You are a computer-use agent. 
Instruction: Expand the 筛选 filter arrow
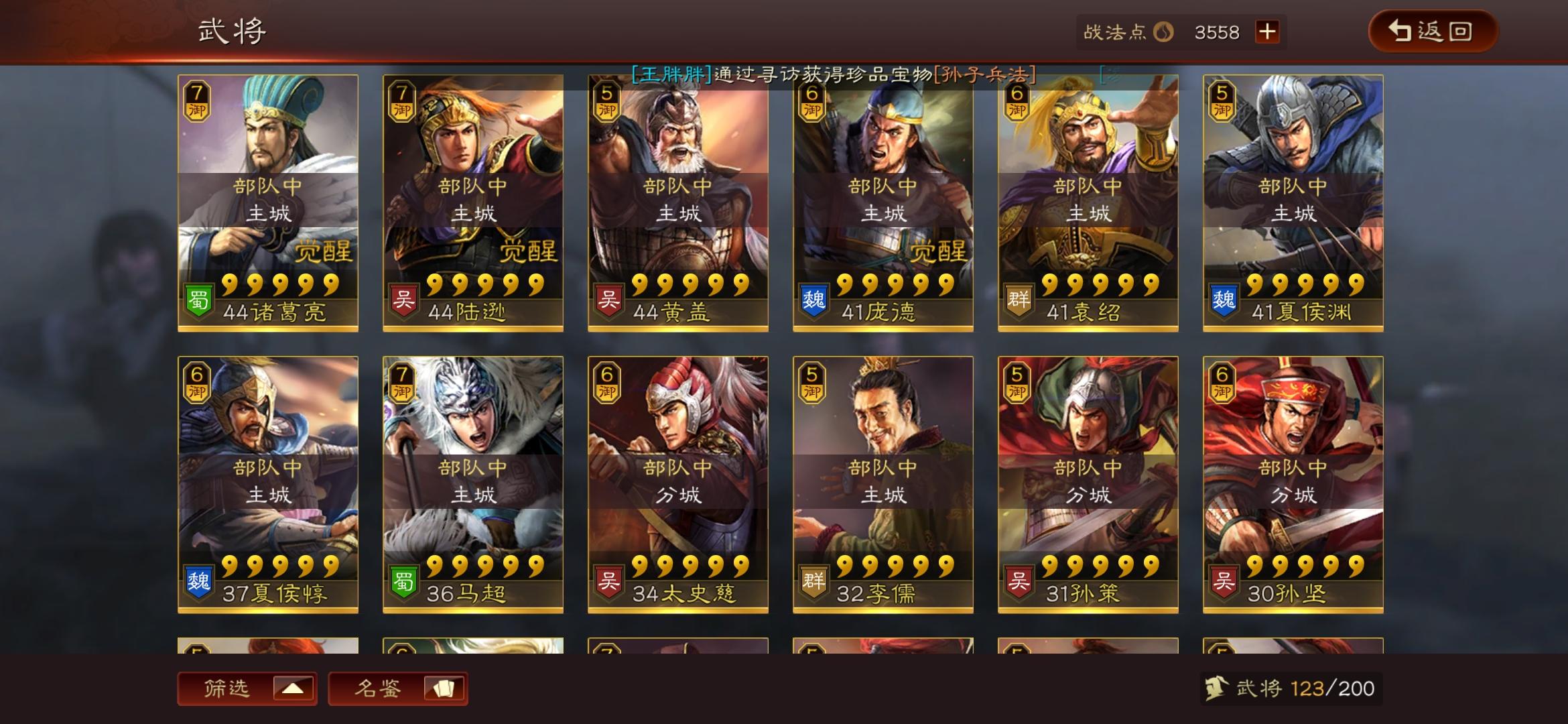293,688
